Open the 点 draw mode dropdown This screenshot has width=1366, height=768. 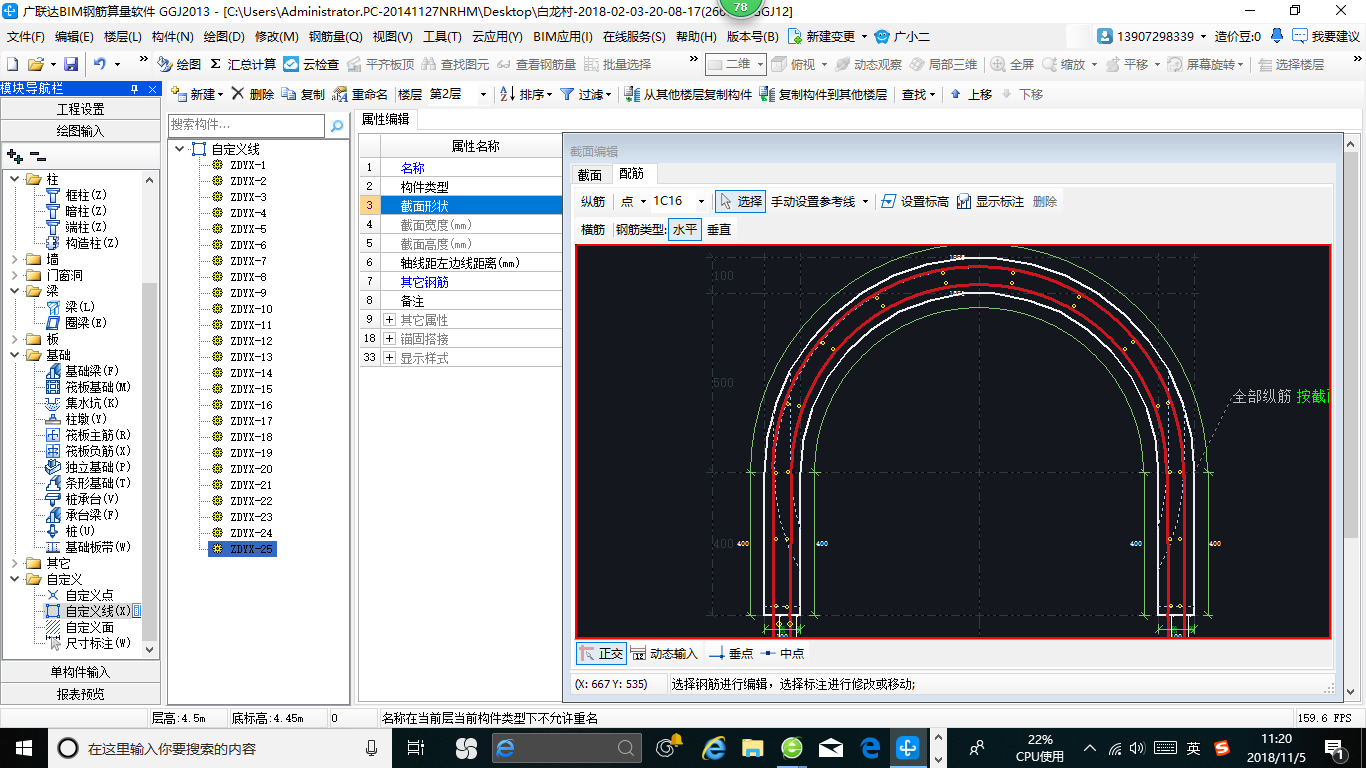pos(643,201)
